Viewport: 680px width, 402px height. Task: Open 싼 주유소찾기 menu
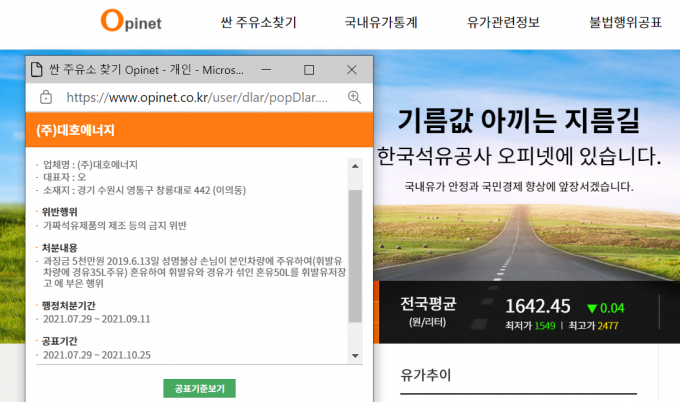[x=258, y=22]
